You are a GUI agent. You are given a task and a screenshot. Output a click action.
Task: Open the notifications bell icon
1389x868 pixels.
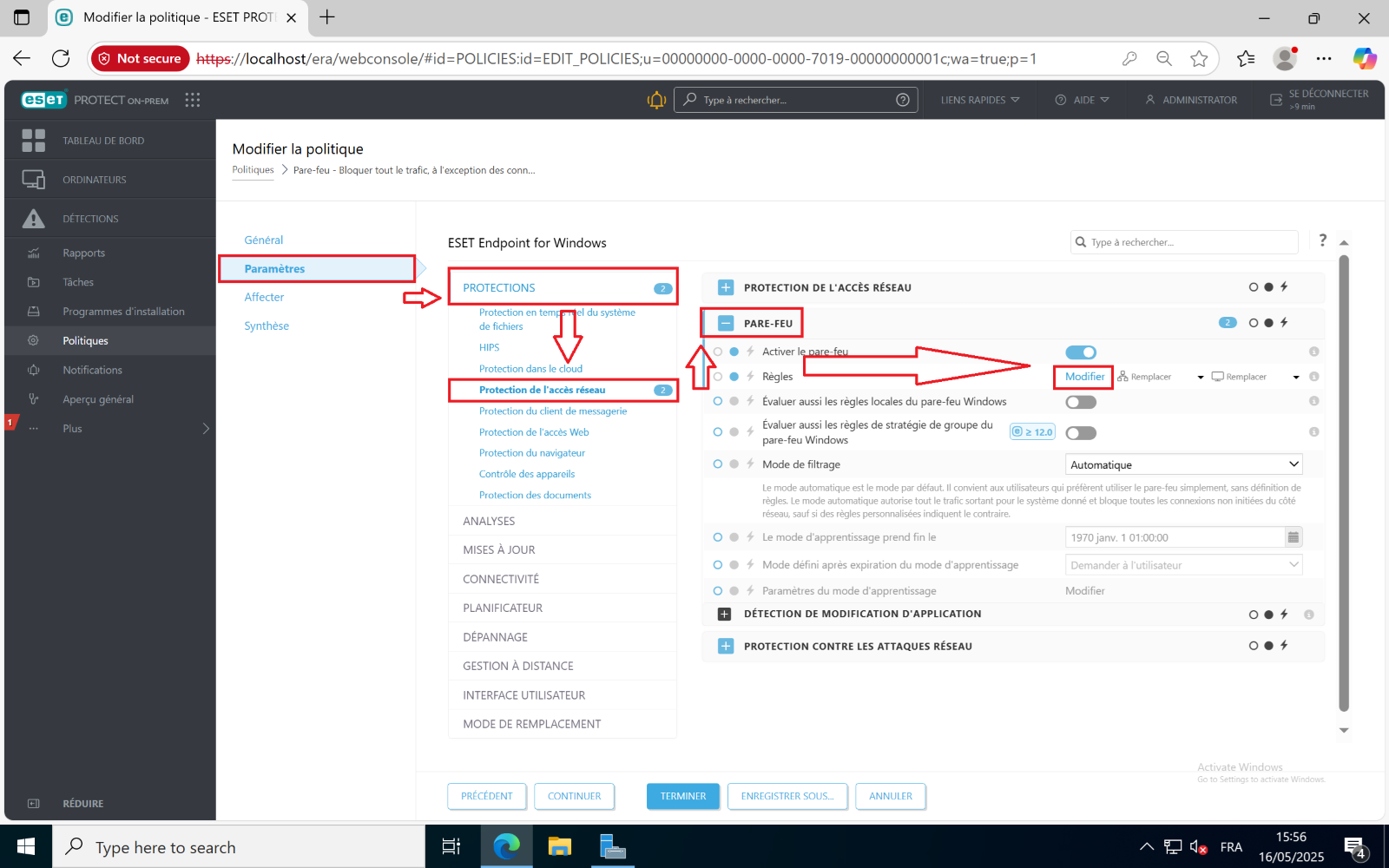click(x=656, y=100)
